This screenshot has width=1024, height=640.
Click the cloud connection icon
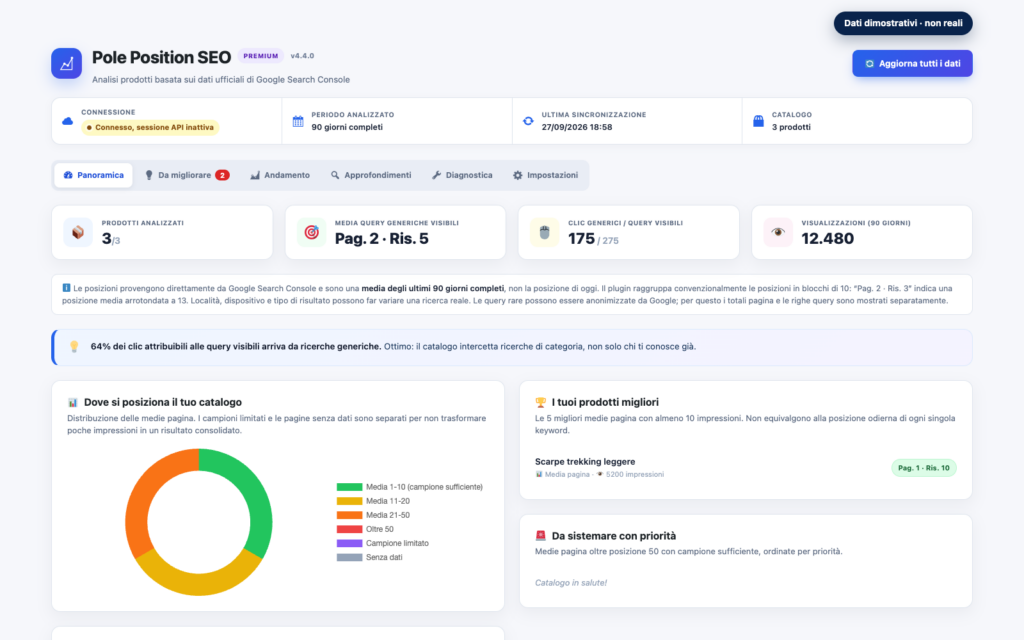point(67,121)
